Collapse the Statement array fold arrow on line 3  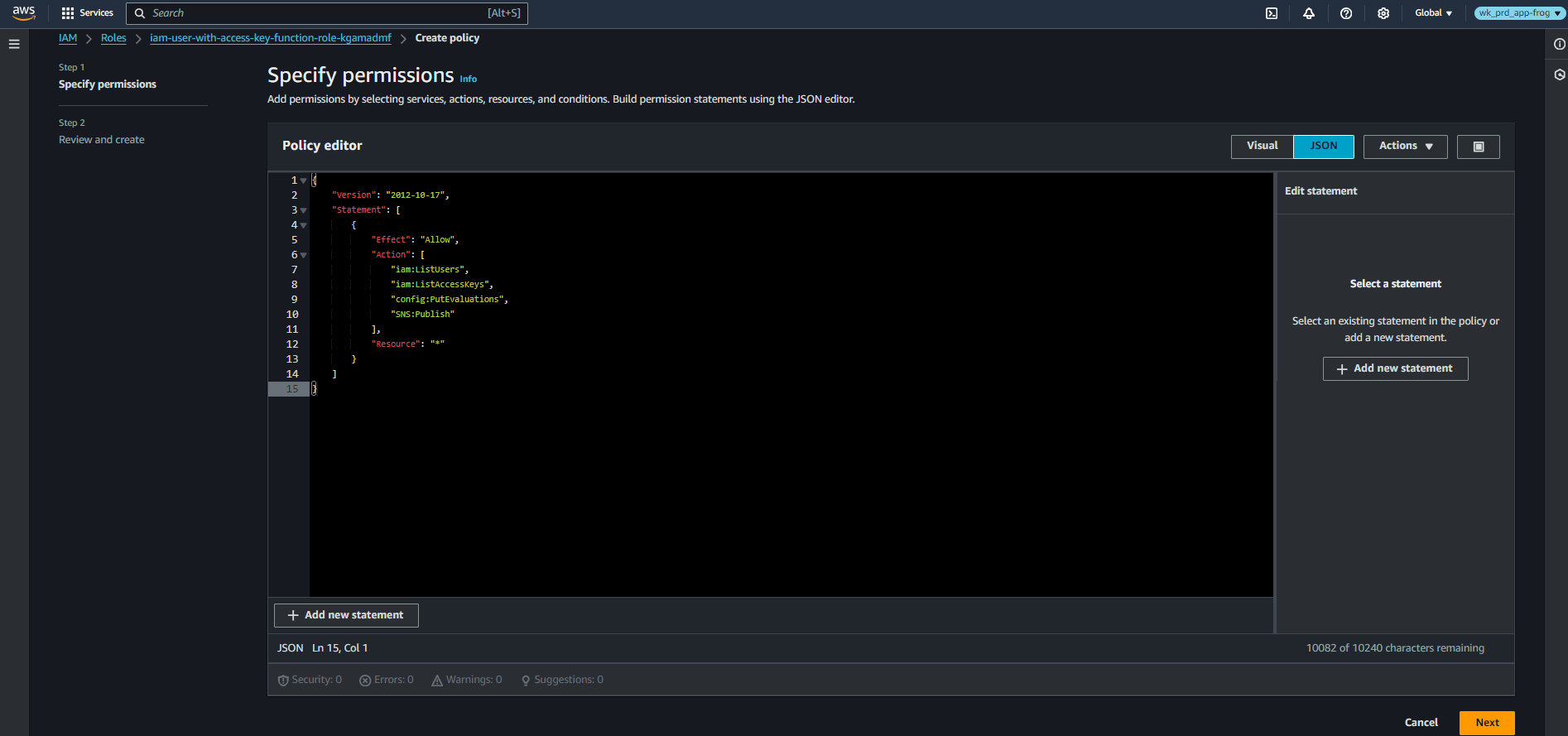point(304,210)
